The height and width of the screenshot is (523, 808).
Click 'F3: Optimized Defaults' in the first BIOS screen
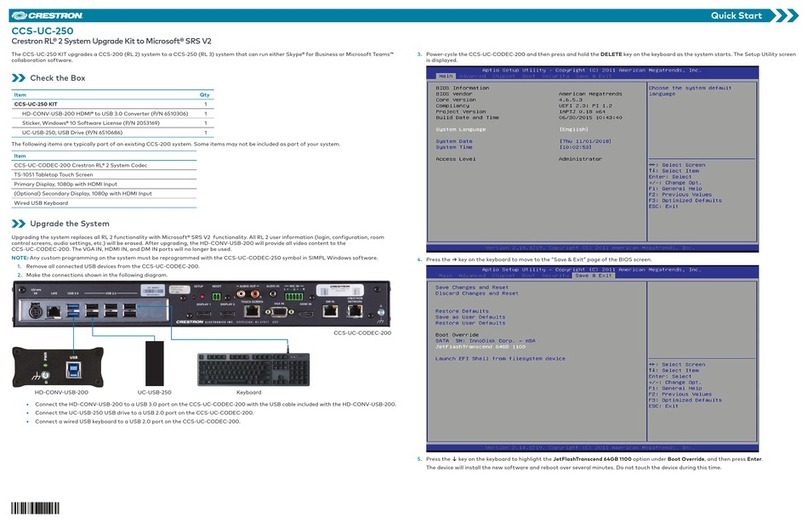685,200
